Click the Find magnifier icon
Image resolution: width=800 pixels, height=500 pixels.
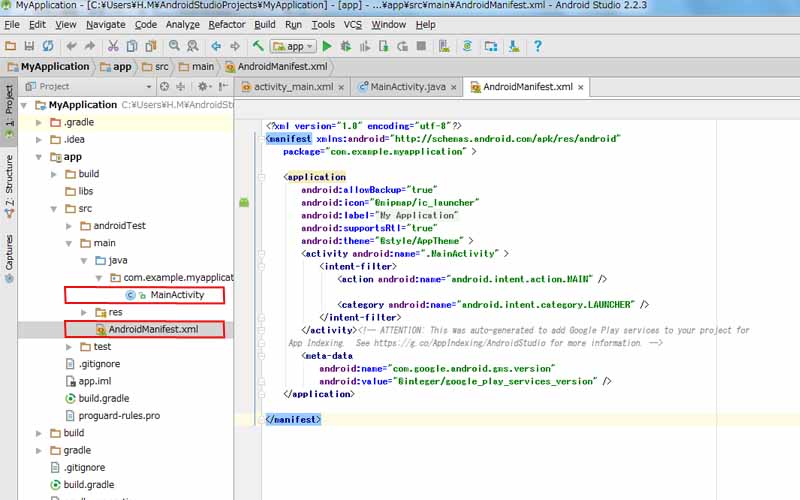[174, 46]
